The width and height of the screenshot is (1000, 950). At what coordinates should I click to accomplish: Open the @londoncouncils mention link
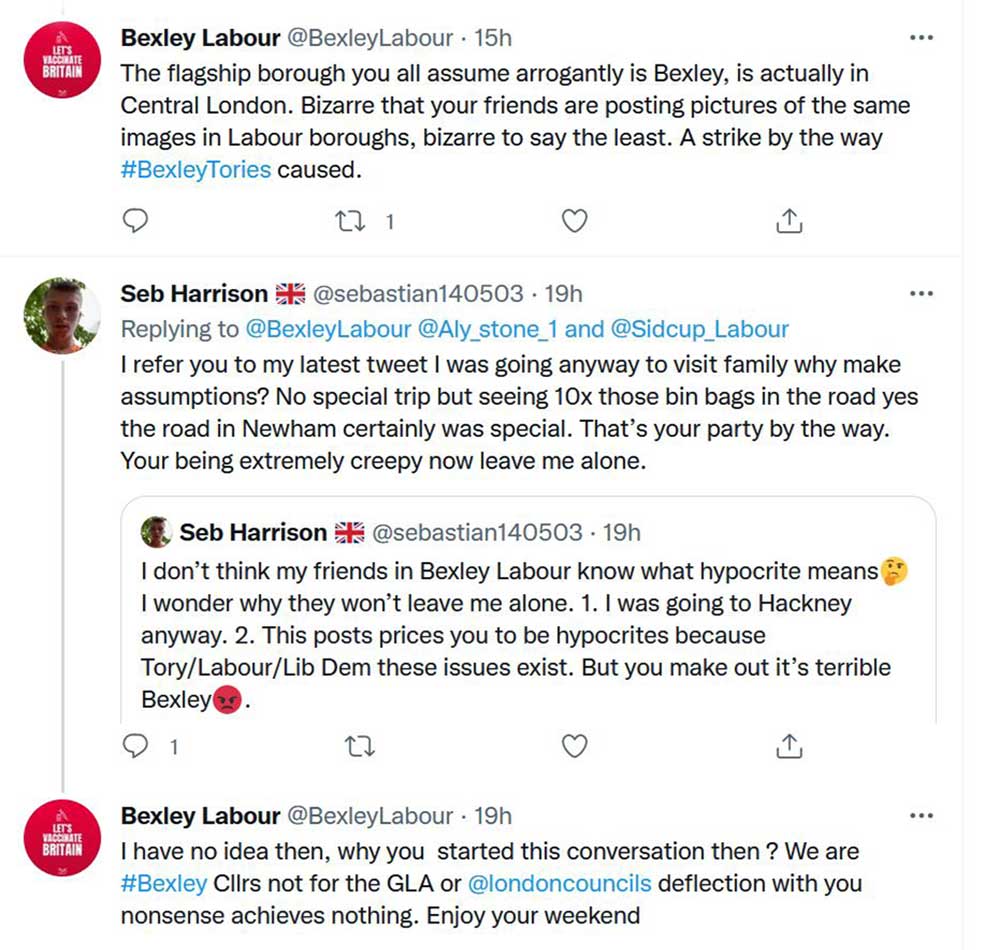(559, 884)
